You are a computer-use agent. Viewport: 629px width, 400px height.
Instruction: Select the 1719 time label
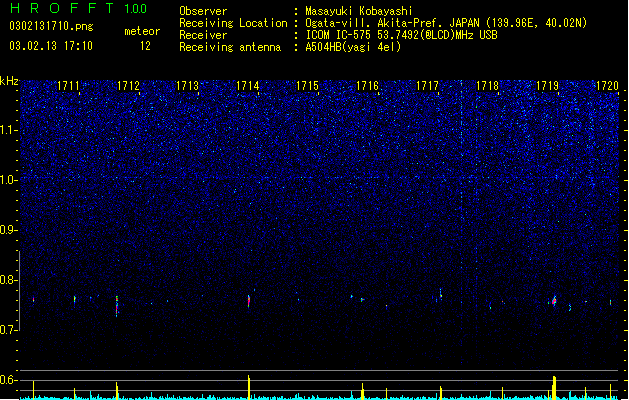click(547, 86)
